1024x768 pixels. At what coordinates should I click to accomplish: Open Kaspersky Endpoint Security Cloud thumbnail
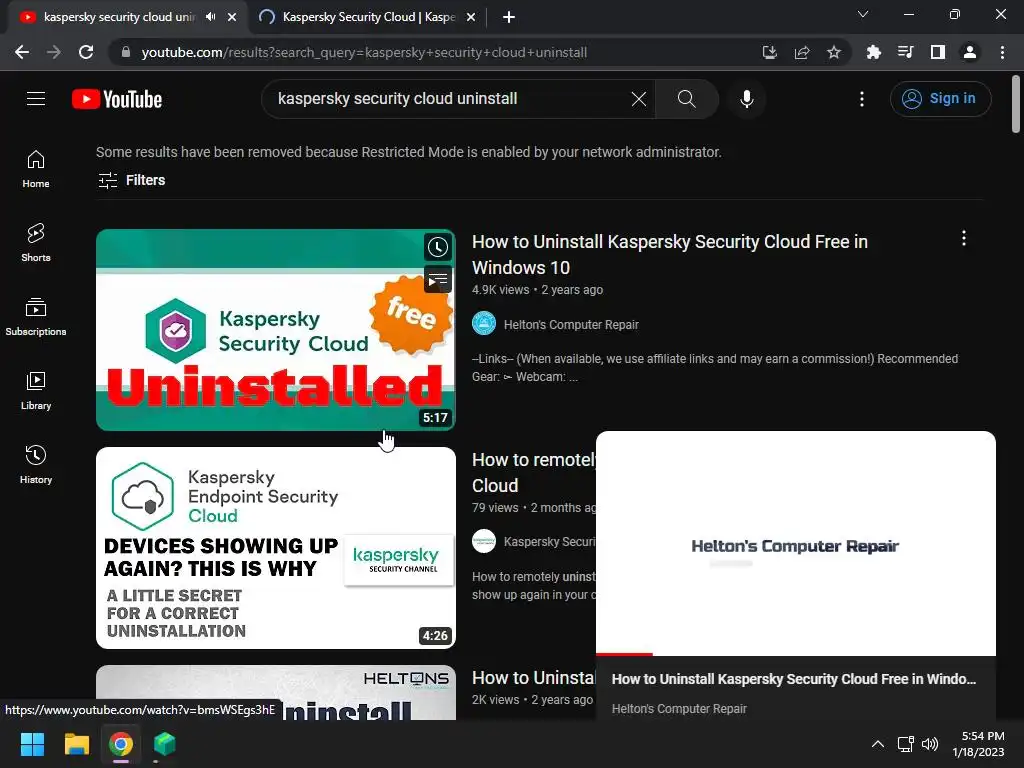point(276,548)
